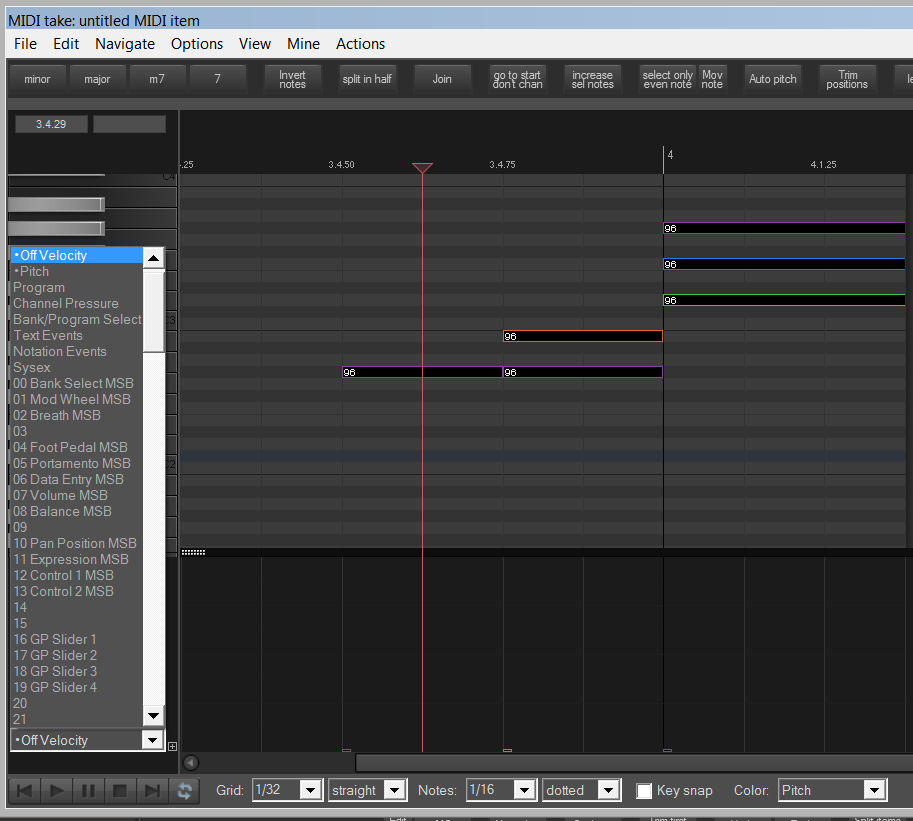This screenshot has height=821, width=913.
Task: Open the Actions menu
Action: pyautogui.click(x=360, y=44)
